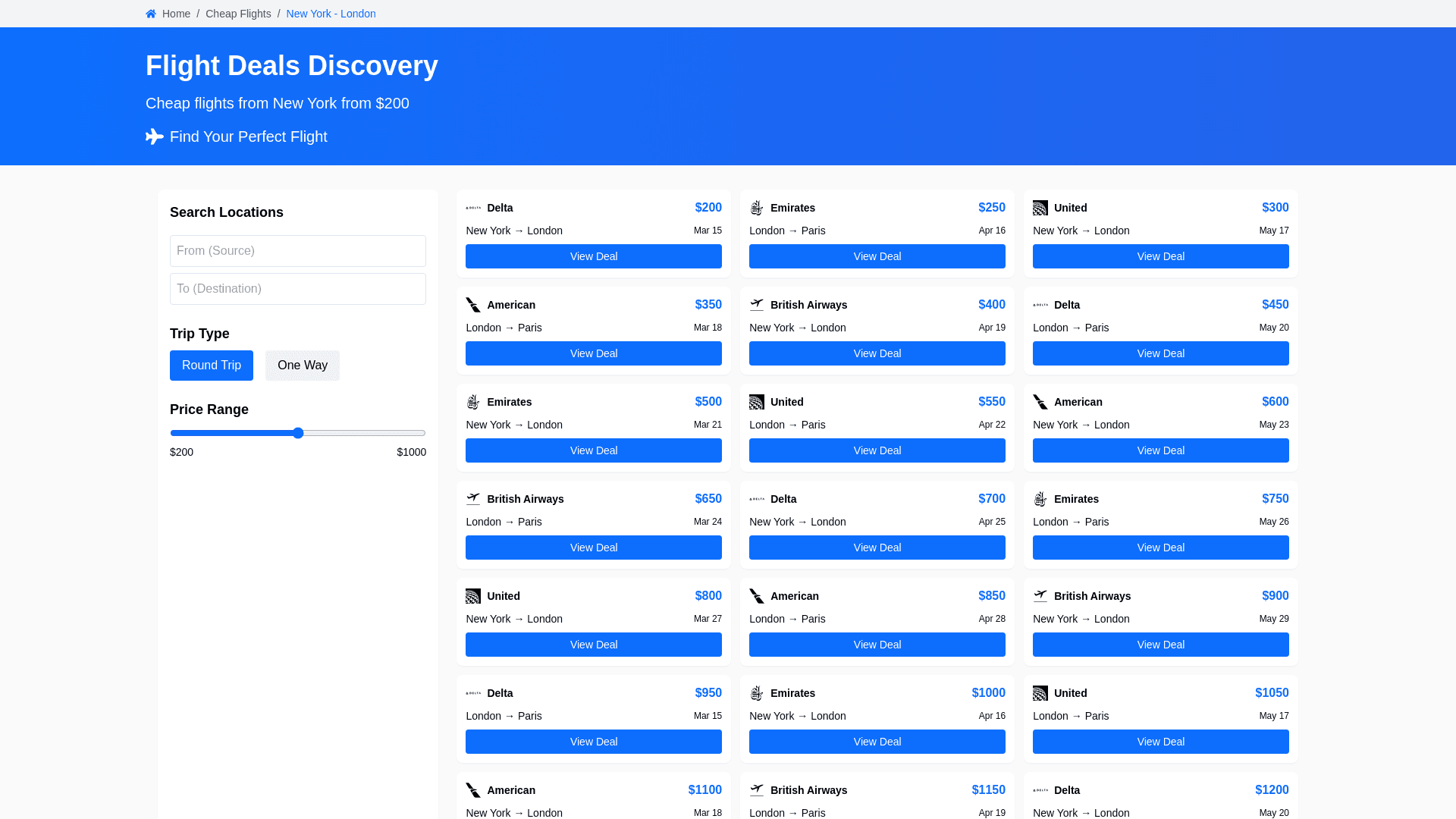
Task: Click the New York - London breadcrumb
Action: (x=331, y=14)
